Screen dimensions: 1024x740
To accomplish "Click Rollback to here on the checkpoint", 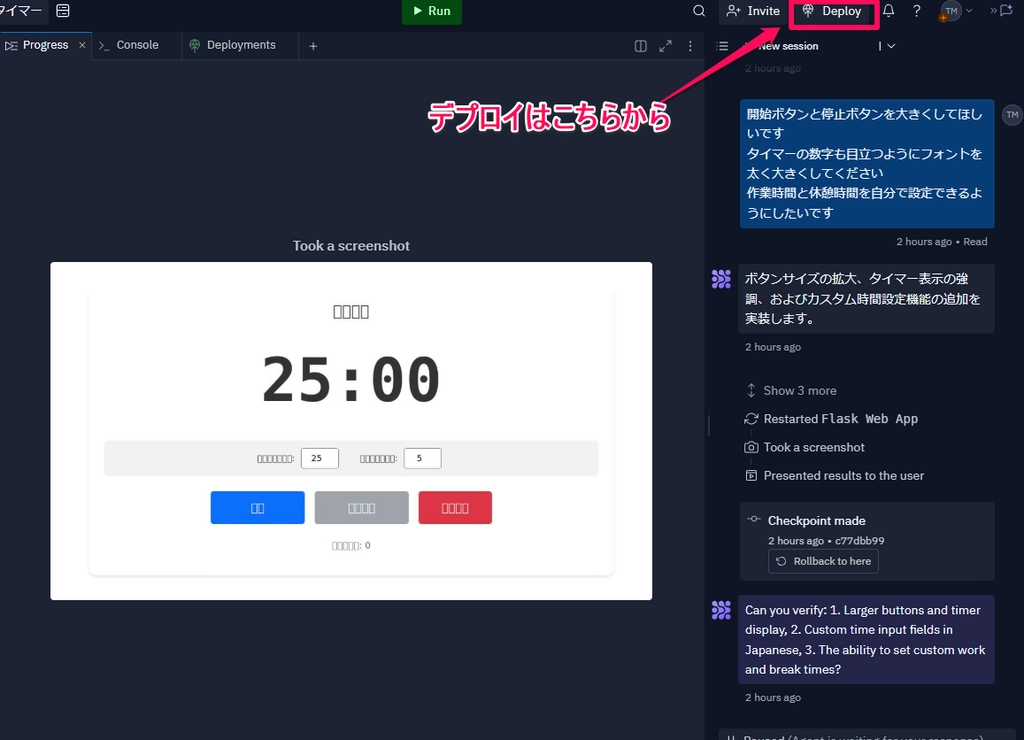I will 823,561.
